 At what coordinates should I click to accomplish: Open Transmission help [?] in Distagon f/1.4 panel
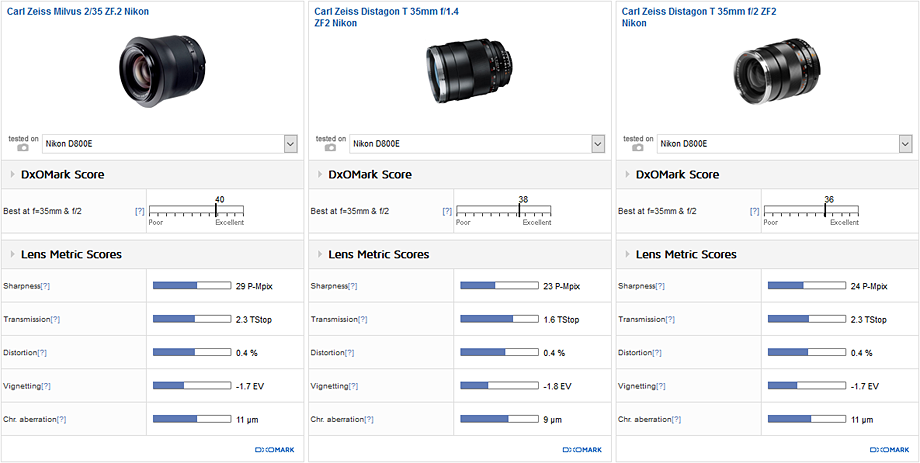point(363,319)
